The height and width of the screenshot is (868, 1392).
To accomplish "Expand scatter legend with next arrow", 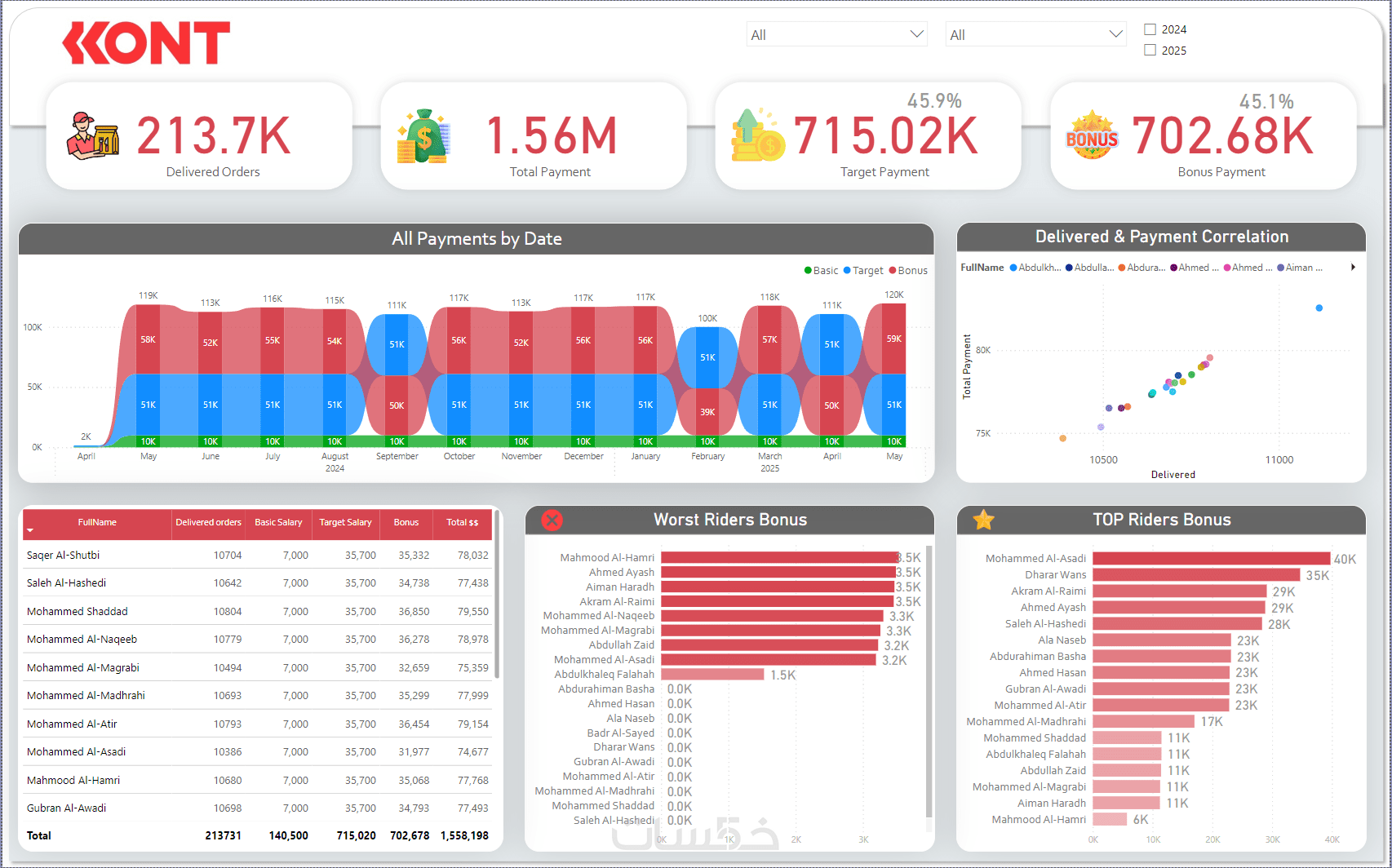I will [x=1353, y=268].
